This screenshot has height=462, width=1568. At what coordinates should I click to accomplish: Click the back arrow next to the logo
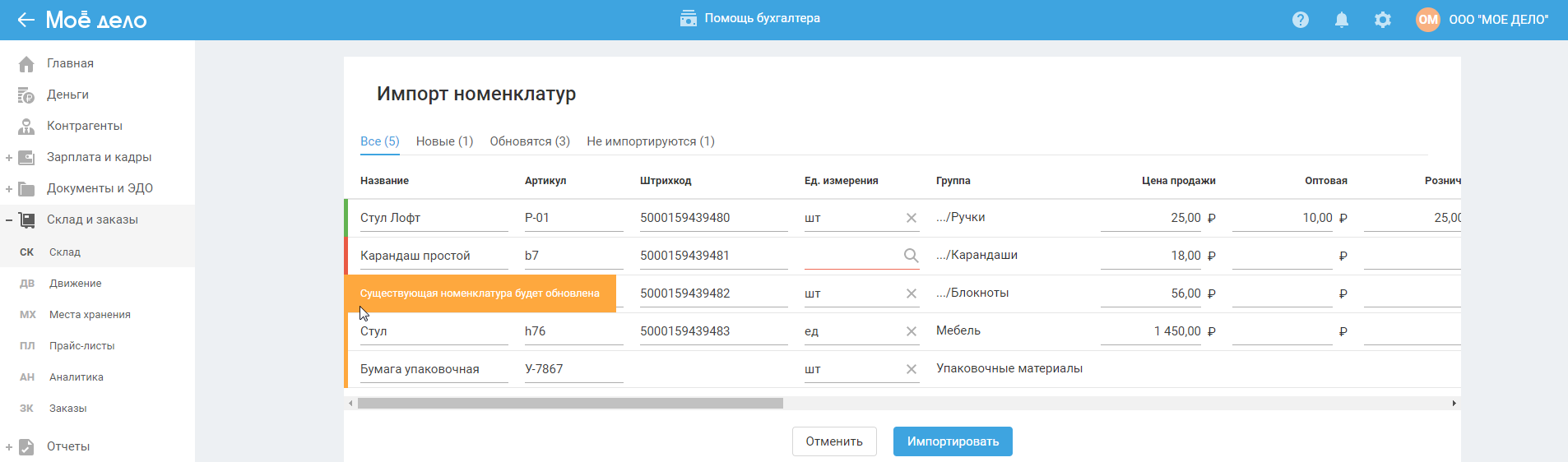coord(26,20)
